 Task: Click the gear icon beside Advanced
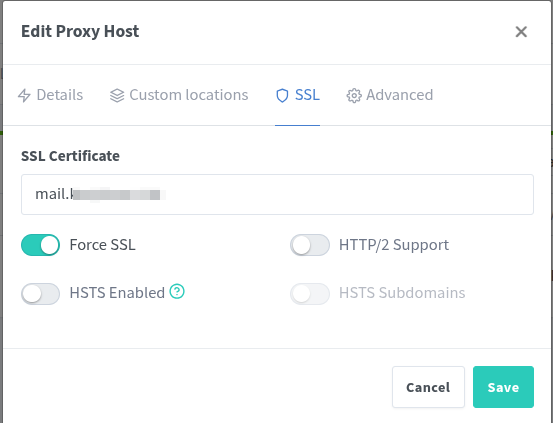tap(354, 96)
